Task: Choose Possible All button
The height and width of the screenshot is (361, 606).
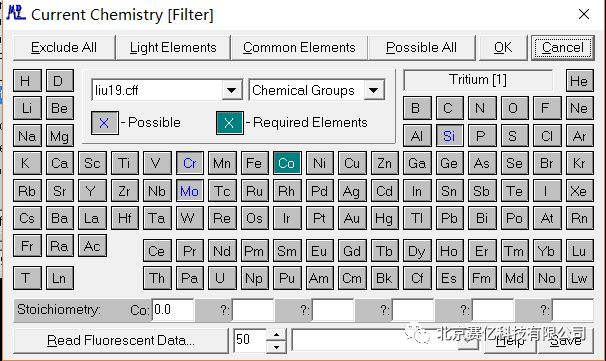Action: (421, 48)
